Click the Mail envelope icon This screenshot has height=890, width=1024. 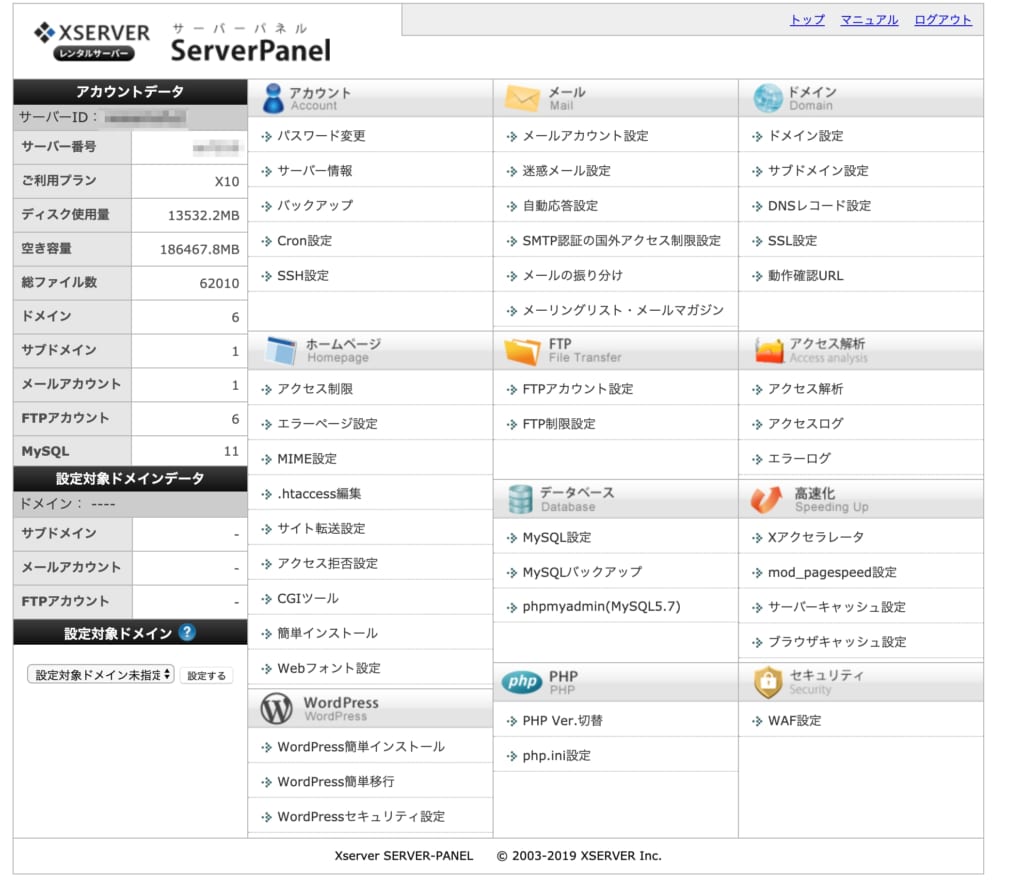tap(522, 99)
